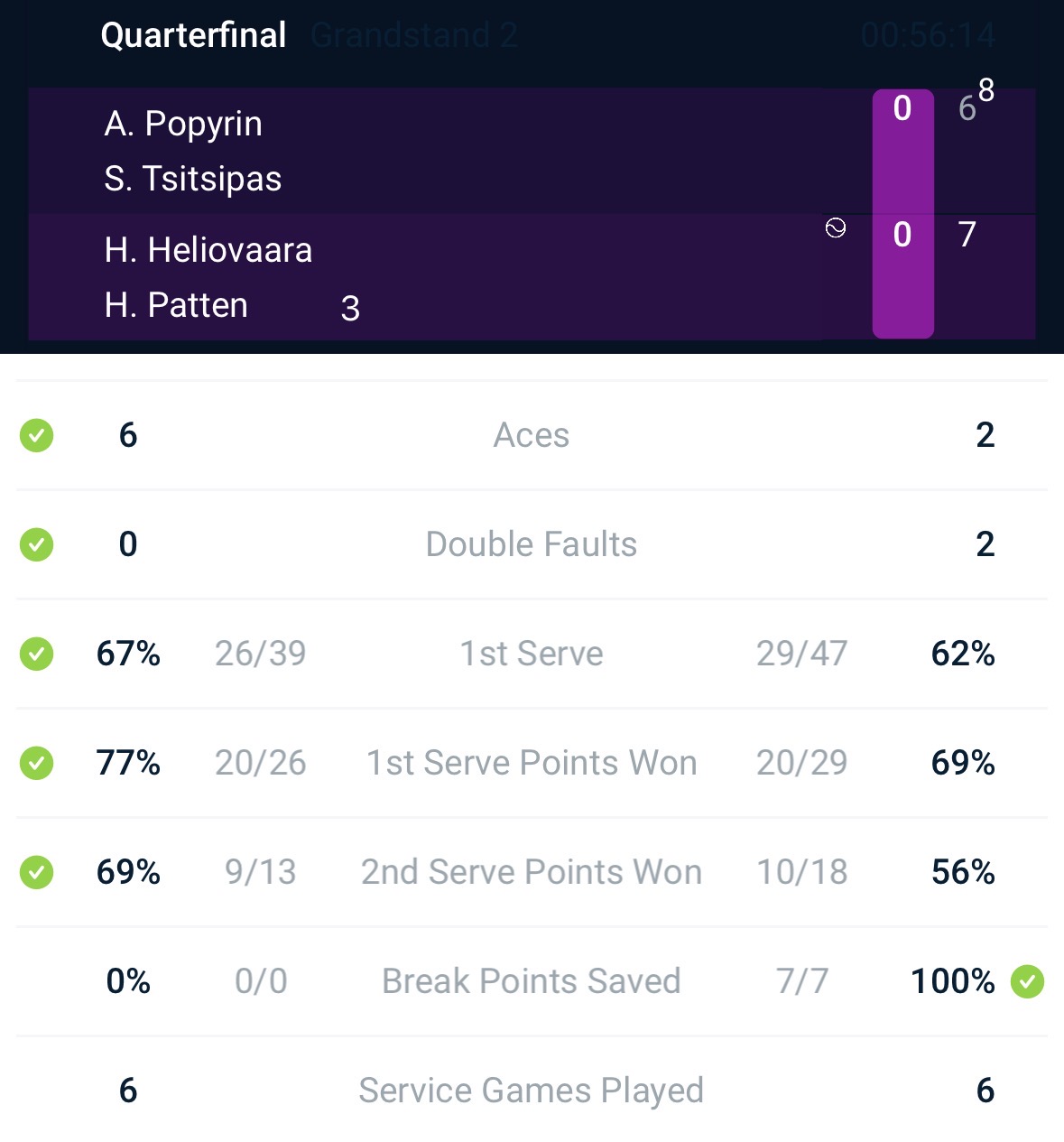Viewport: 1064px width, 1142px height.
Task: Click the green checkmark beside Aces
Action: (37, 435)
